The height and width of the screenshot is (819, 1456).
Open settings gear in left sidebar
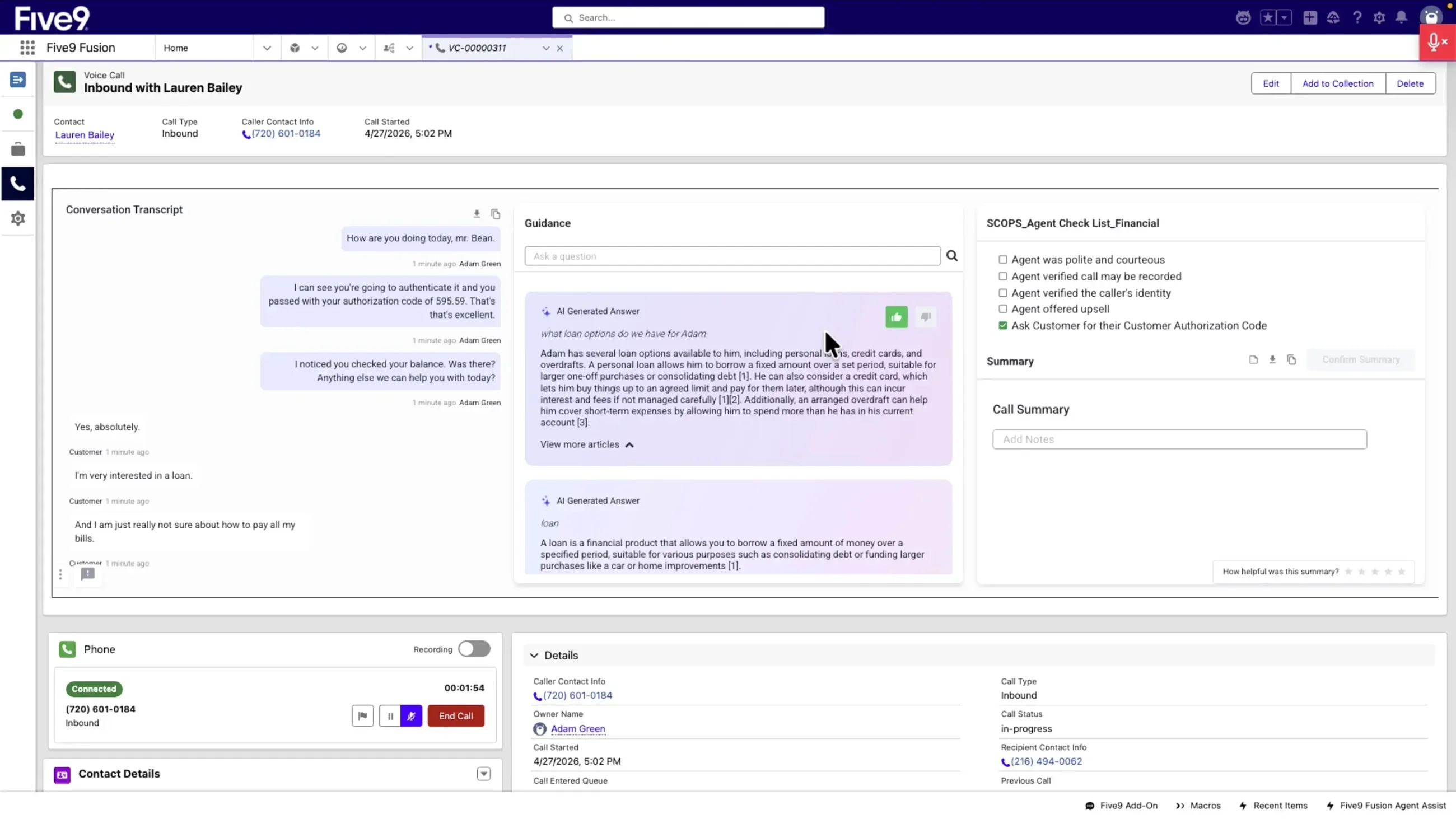[18, 218]
